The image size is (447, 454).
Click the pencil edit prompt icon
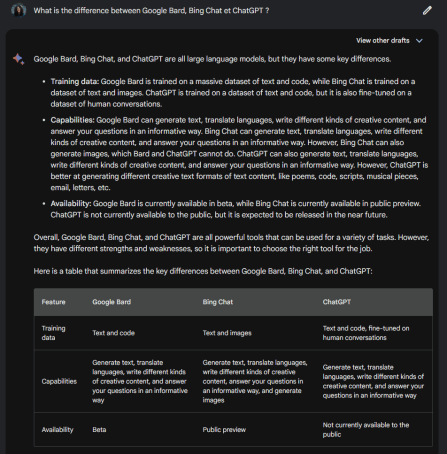[x=427, y=10]
